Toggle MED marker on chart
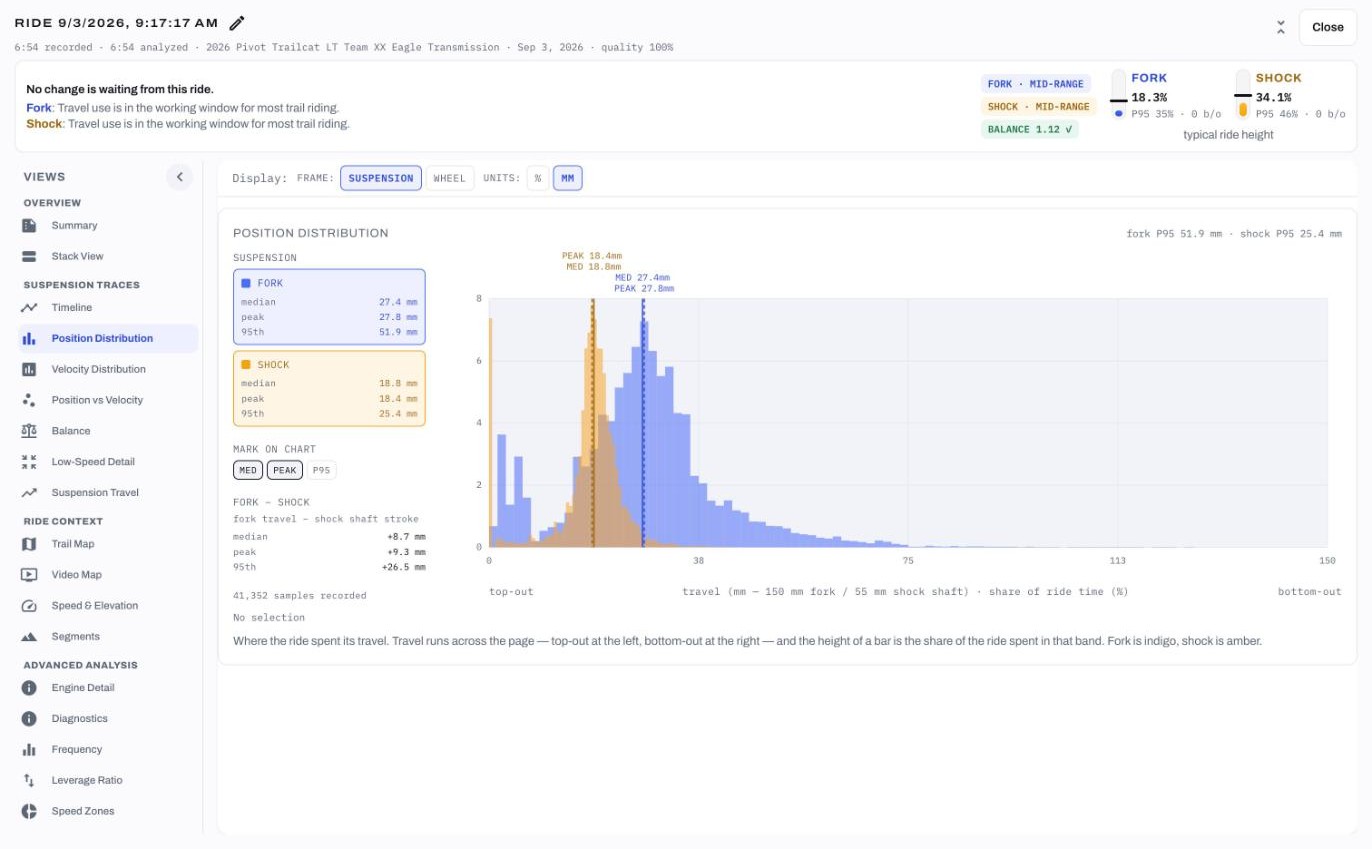1372x849 pixels. 248,470
